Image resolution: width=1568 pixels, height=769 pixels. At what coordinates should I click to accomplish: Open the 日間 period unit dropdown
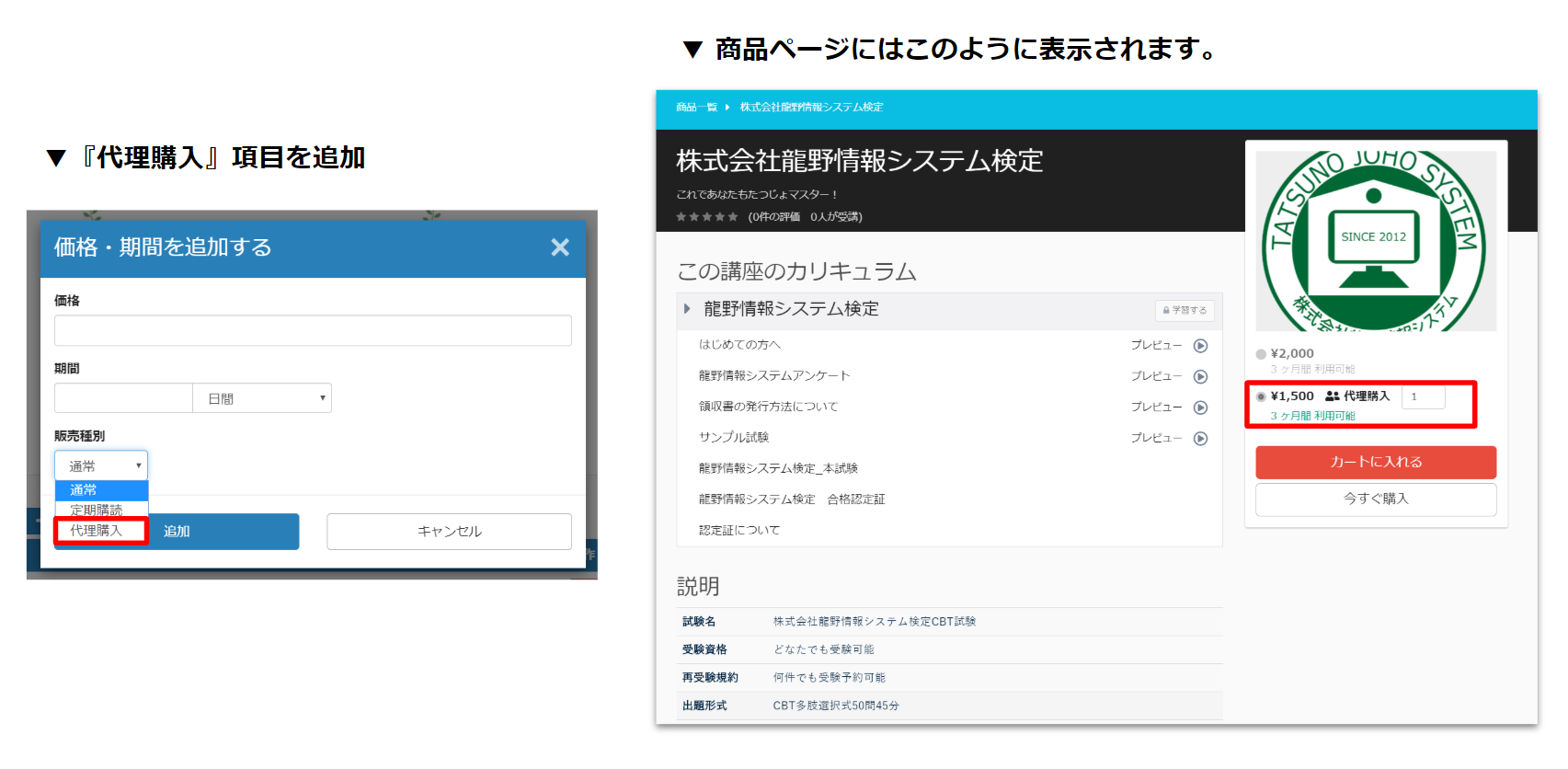(x=262, y=398)
